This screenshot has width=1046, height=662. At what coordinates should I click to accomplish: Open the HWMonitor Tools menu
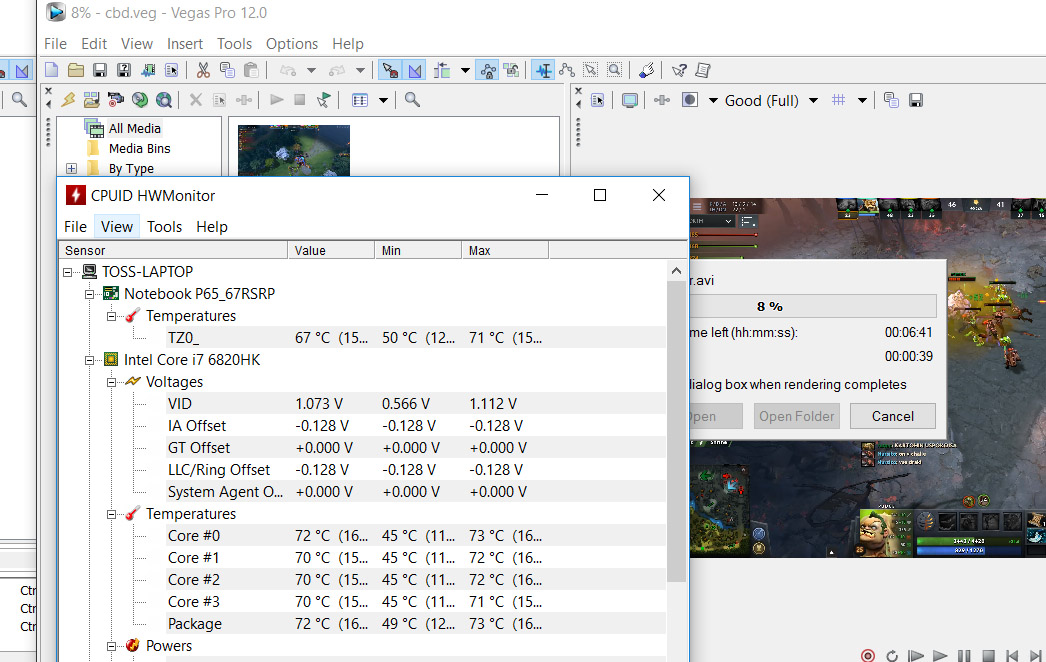tap(164, 227)
